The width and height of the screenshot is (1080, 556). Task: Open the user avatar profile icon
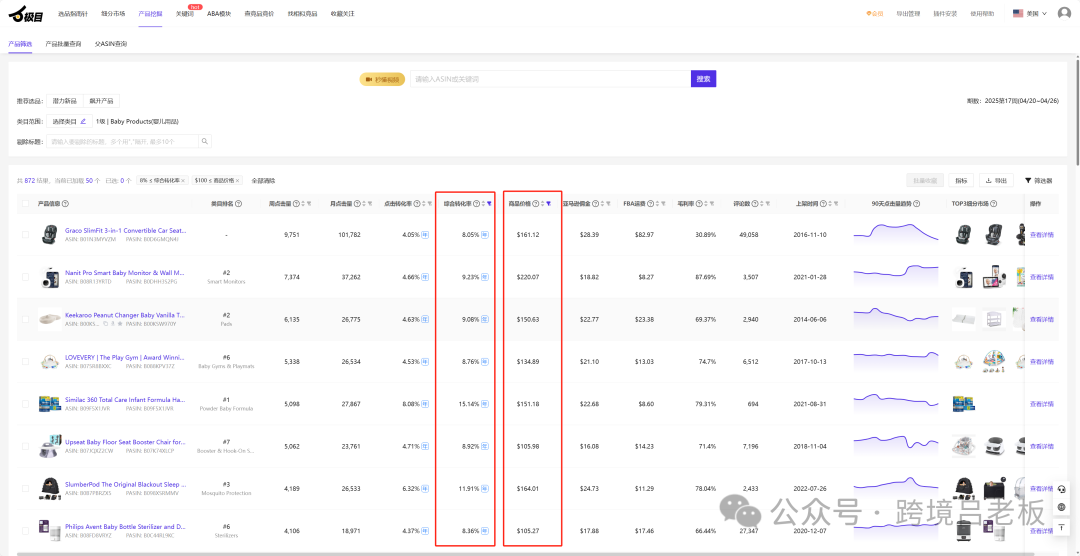(x=1064, y=14)
